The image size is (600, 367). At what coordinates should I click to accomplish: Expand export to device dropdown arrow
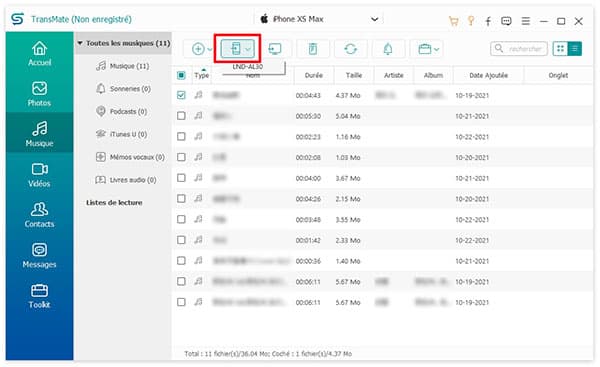tap(248, 49)
